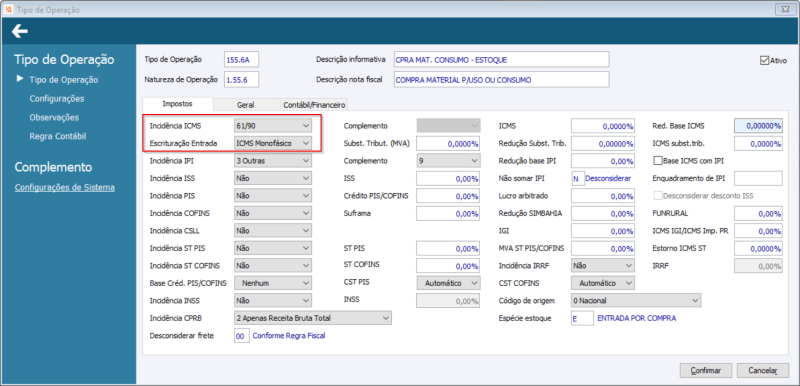Open the CST COFINS dropdown
Viewport: 800px width, 386px height.
pyautogui.click(x=603, y=283)
